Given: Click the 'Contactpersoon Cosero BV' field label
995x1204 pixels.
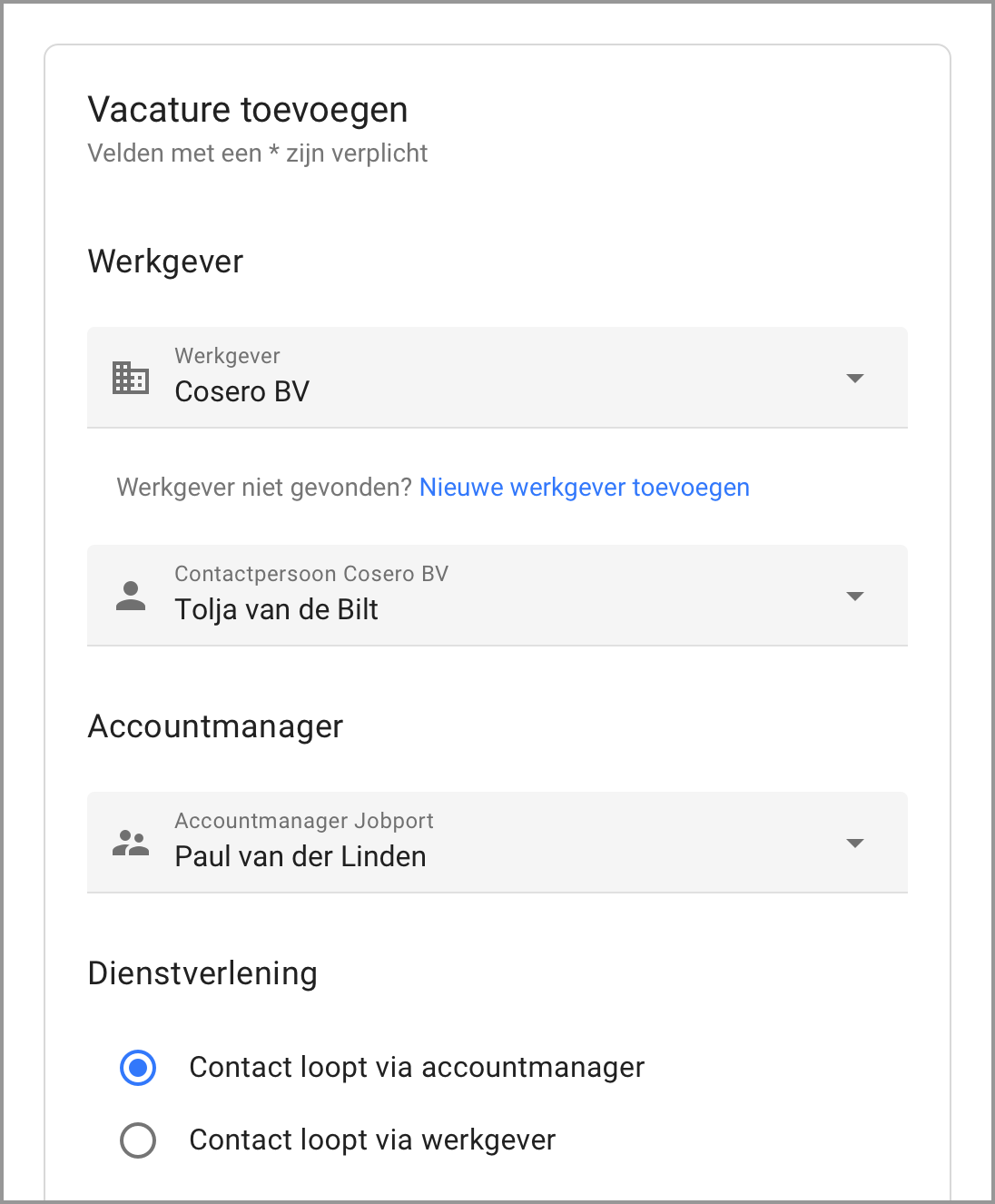Looking at the screenshot, I should 311,574.
